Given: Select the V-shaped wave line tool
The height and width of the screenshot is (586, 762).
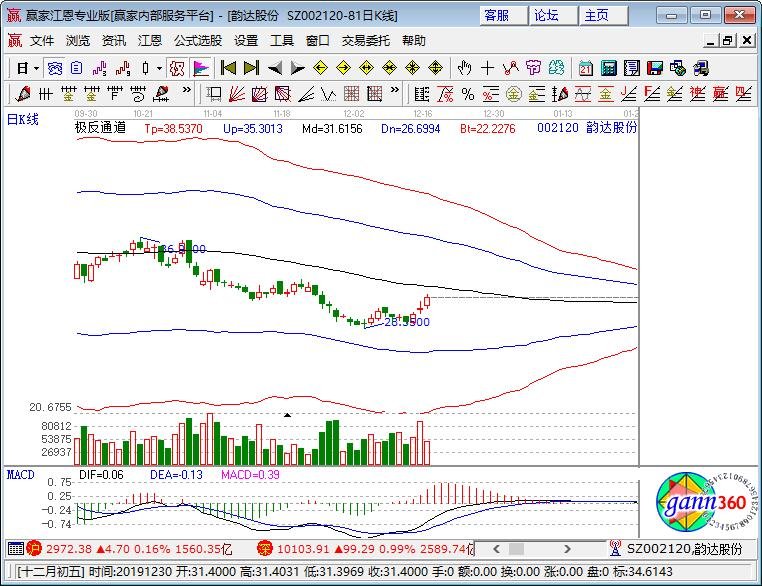Looking at the screenshot, I should click(329, 94).
